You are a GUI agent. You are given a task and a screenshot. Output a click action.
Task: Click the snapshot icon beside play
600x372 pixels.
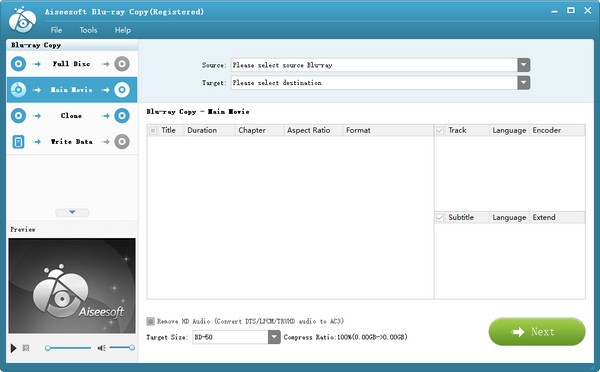[x=26, y=348]
